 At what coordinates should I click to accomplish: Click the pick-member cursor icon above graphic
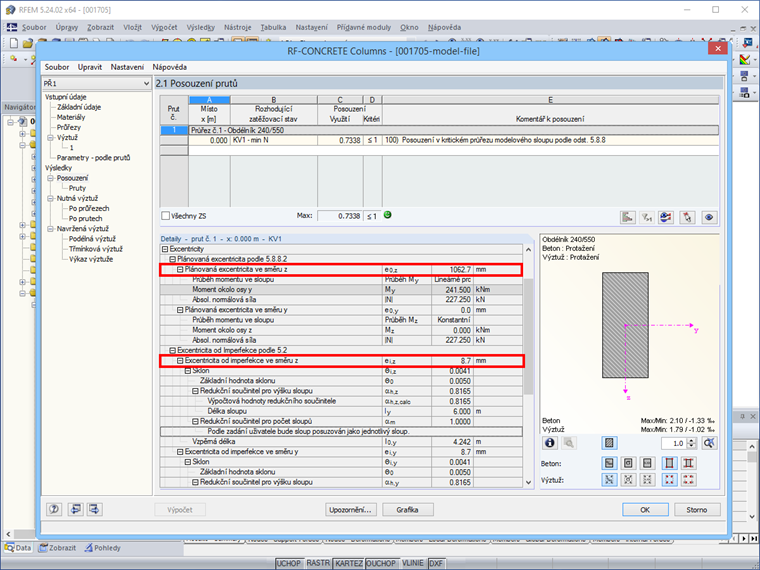tap(687, 217)
